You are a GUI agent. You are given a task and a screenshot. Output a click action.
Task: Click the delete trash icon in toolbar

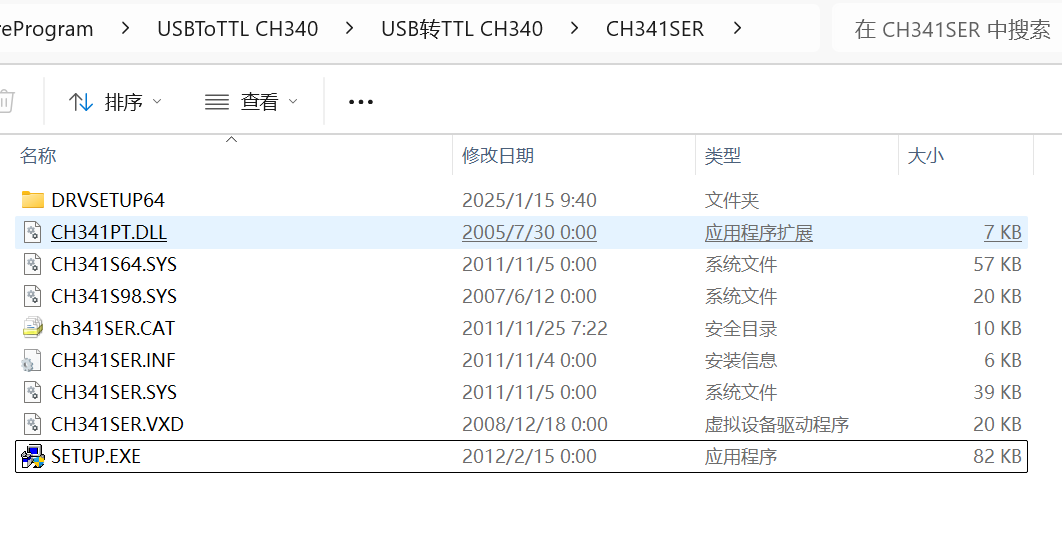point(6,101)
